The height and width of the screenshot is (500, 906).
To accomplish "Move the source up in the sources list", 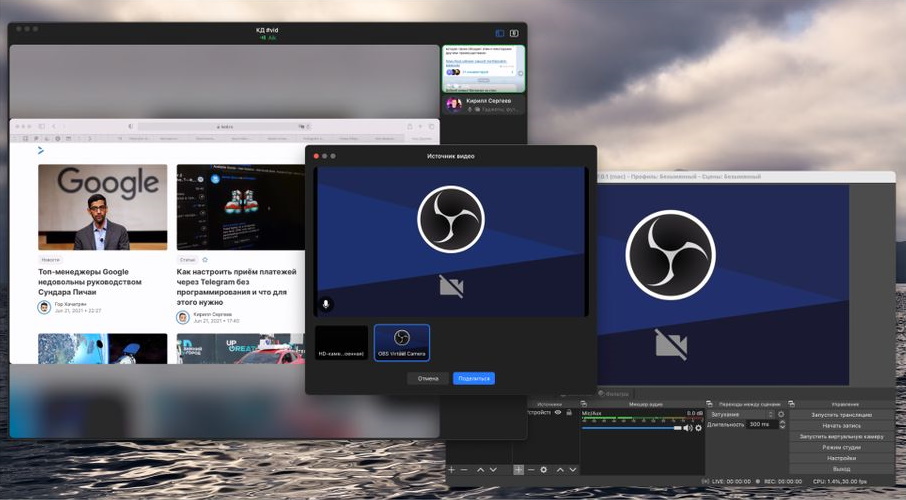I will pos(560,470).
